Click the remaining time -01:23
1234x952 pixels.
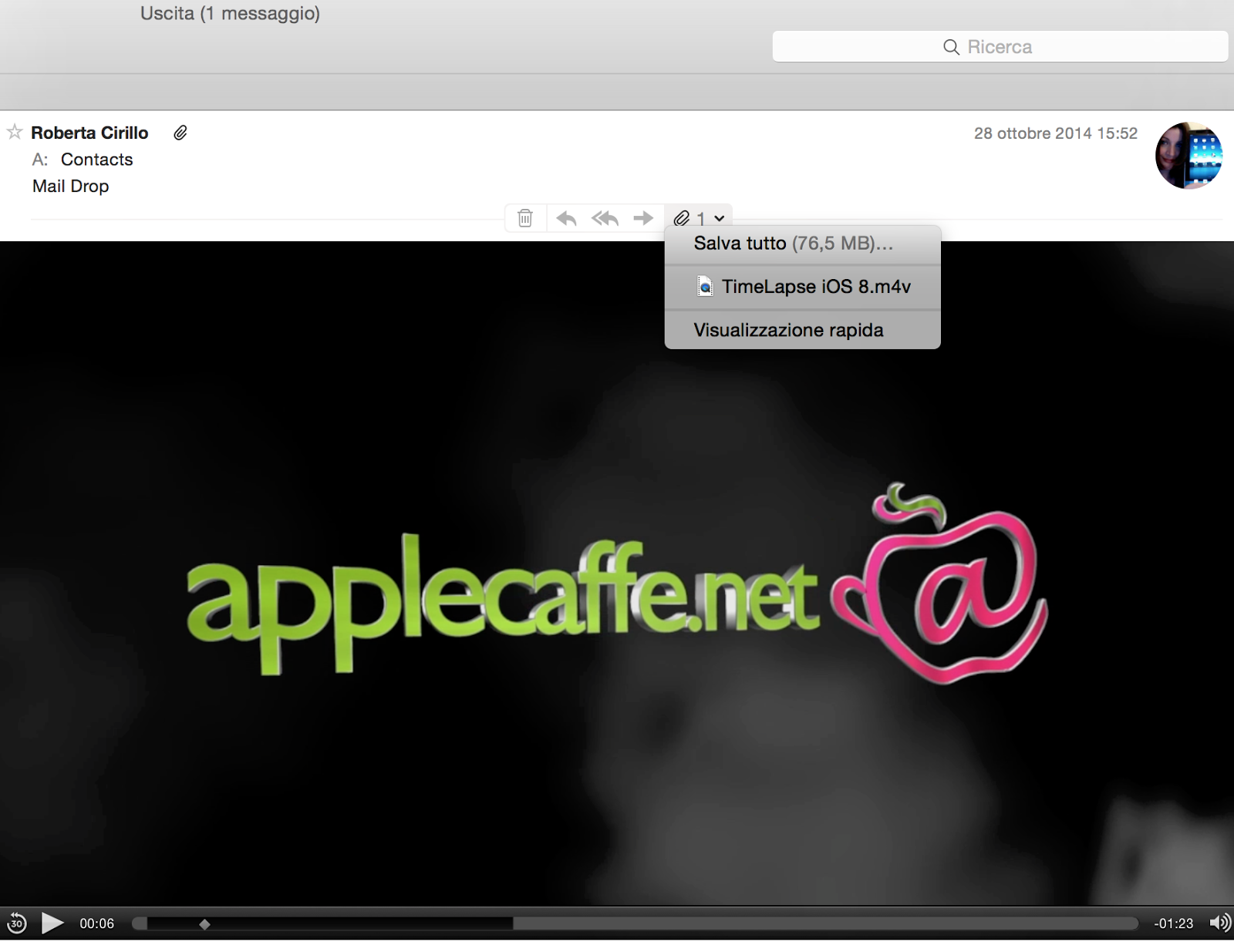[x=1173, y=923]
